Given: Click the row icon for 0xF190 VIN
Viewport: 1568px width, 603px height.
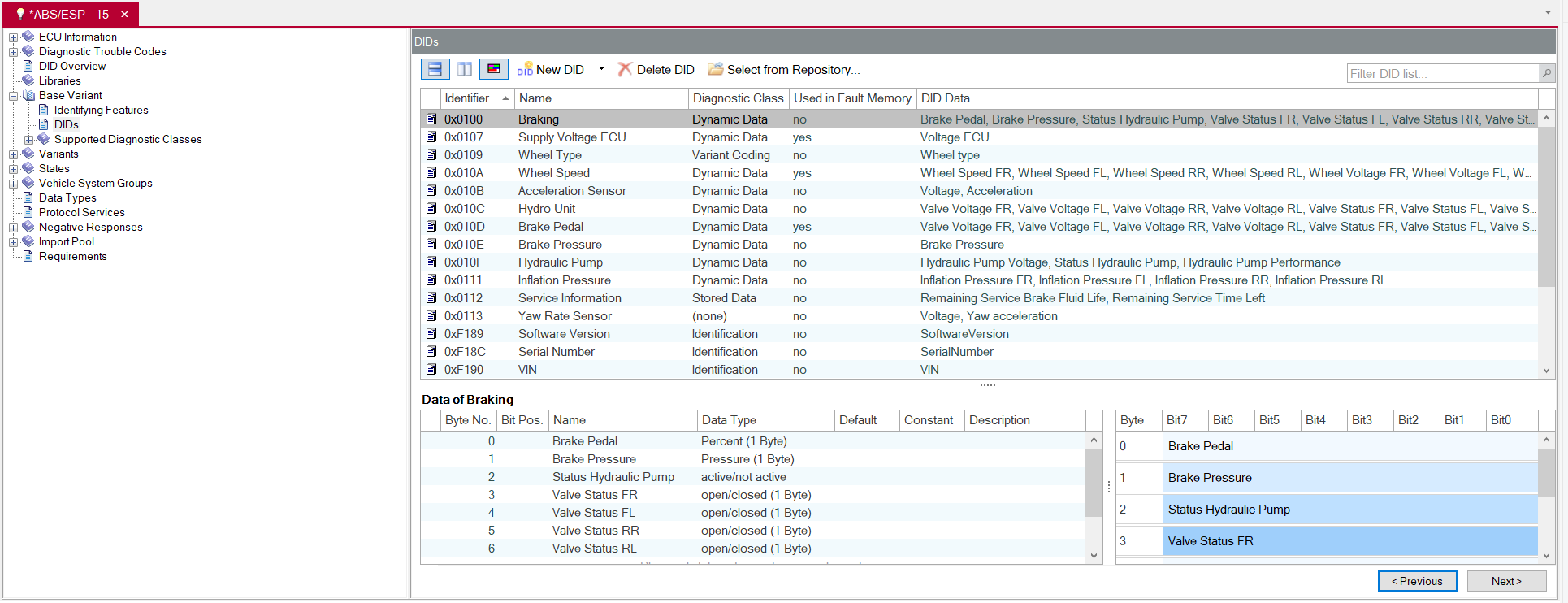Looking at the screenshot, I should coord(431,370).
